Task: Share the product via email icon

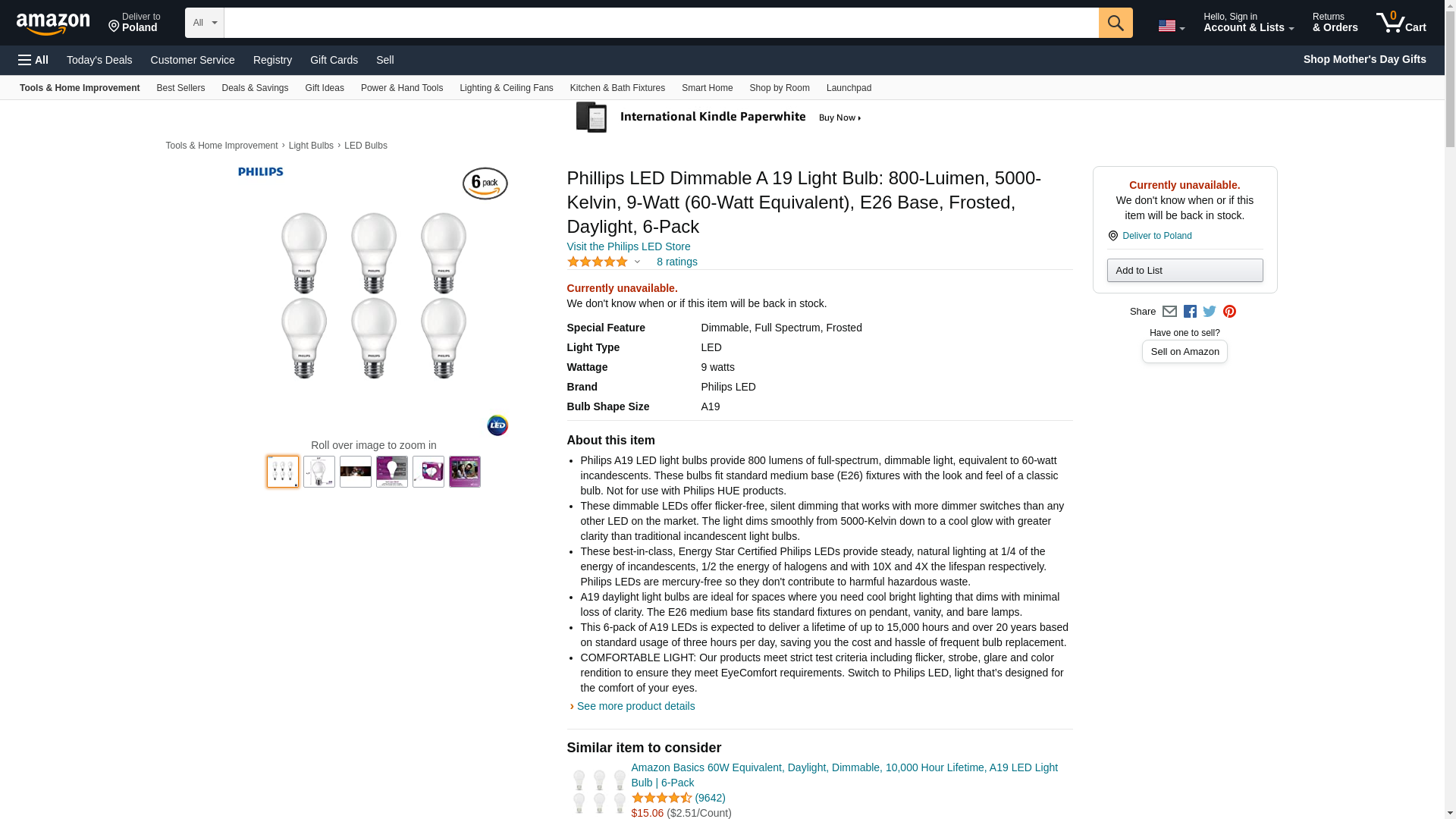Action: tap(1169, 312)
